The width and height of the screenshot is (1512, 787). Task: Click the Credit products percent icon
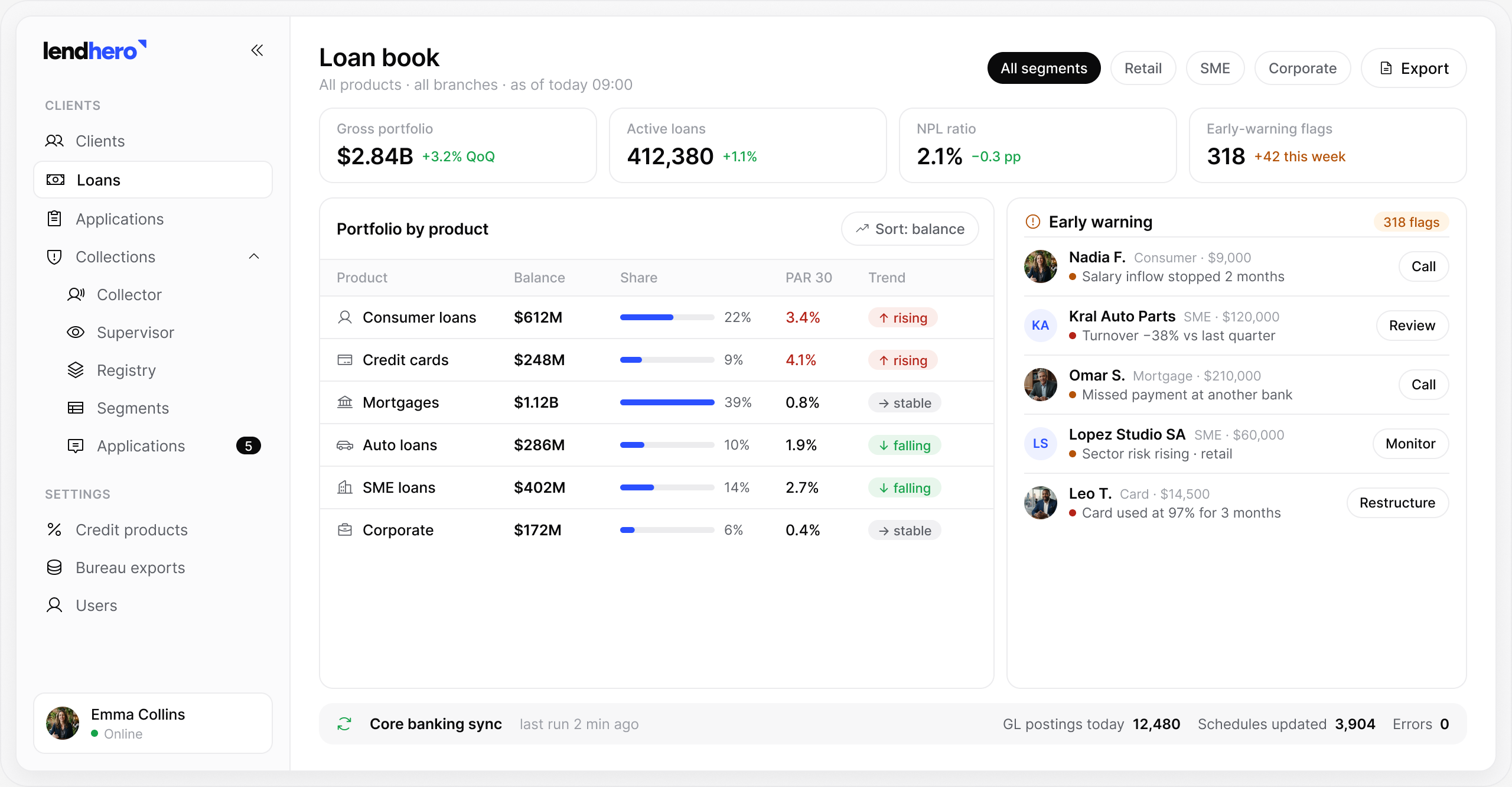click(x=54, y=529)
